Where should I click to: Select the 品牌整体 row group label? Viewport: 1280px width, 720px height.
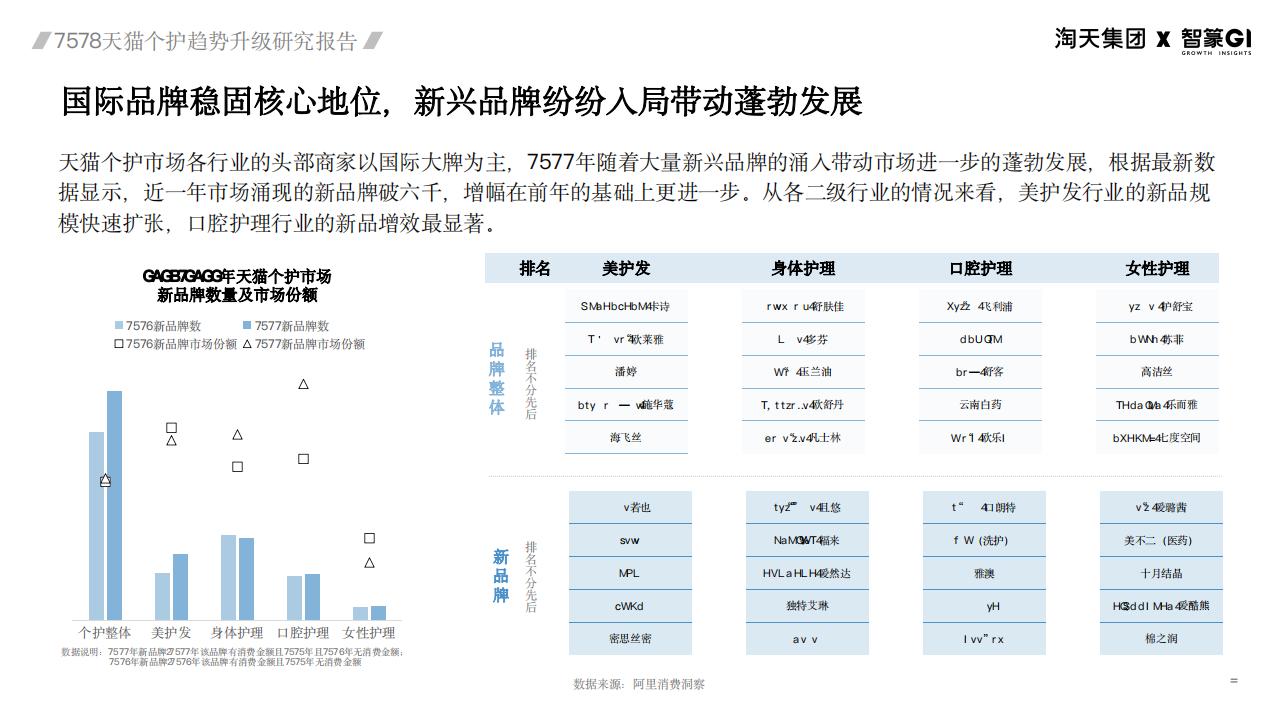pos(497,379)
